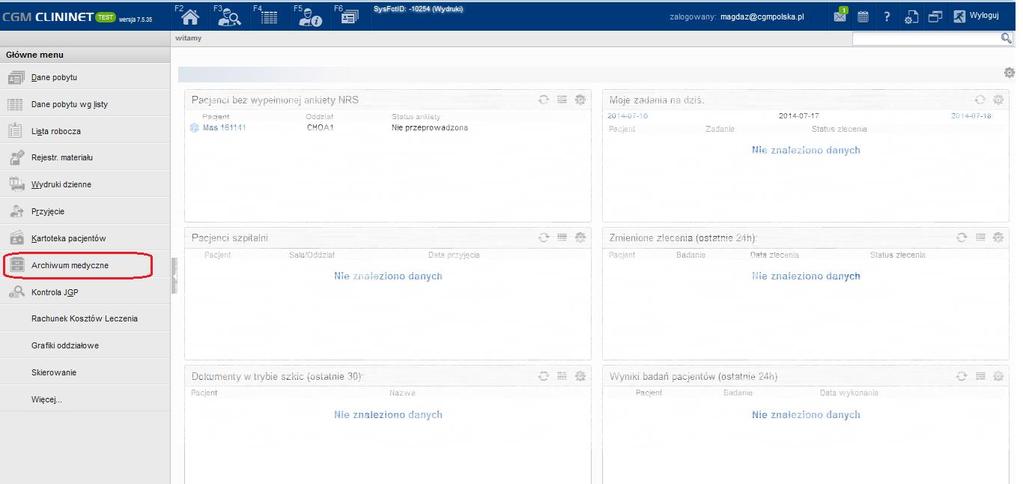1023x484 pixels.
Task: Open Kartoteka pacjentów menu item
Action: tap(85, 238)
